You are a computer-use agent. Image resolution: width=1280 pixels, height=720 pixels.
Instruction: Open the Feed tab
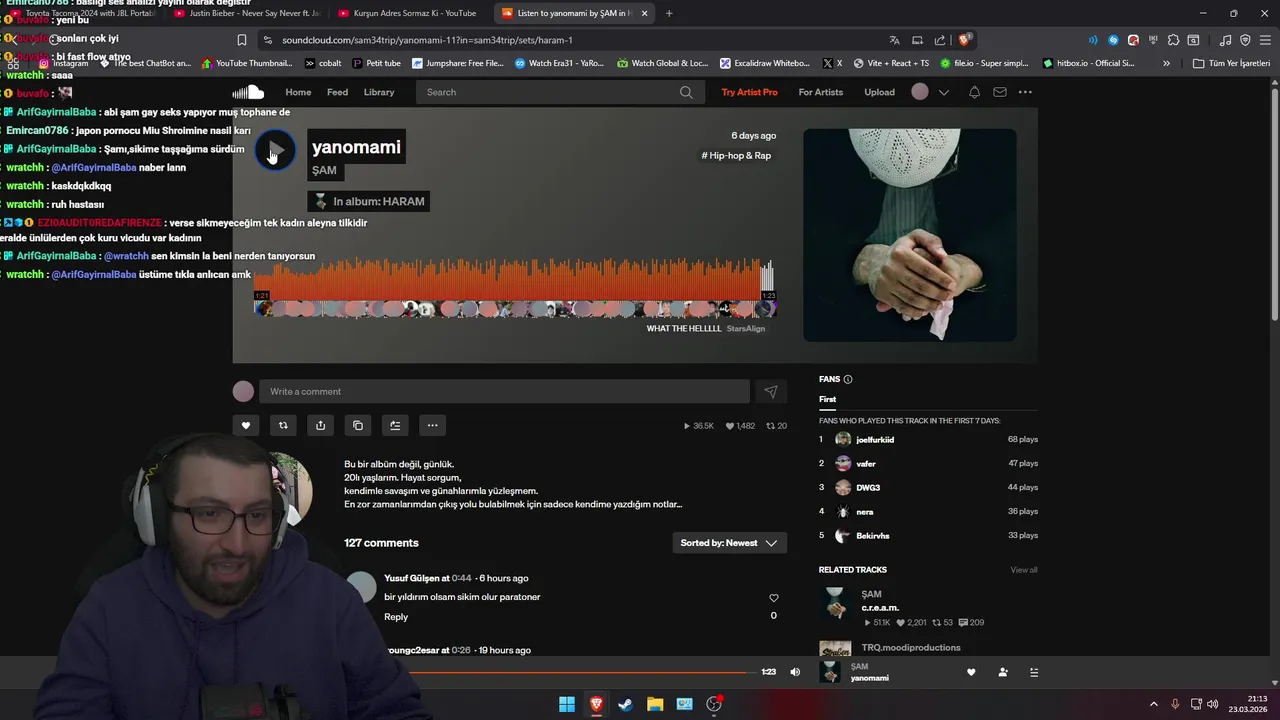coord(338,92)
